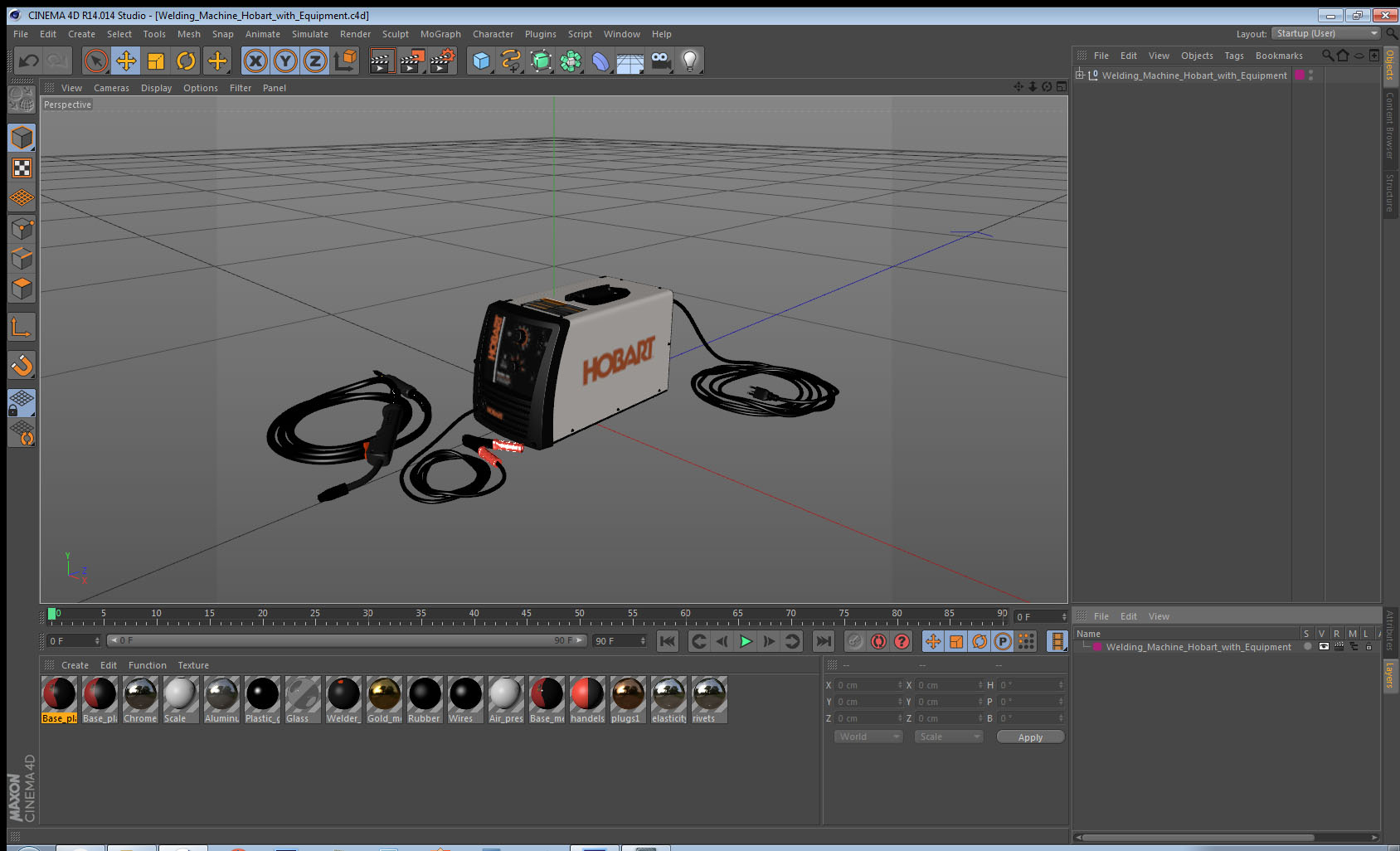This screenshot has width=1400, height=851.
Task: Open World coordinate dropdown
Action: (x=868, y=737)
